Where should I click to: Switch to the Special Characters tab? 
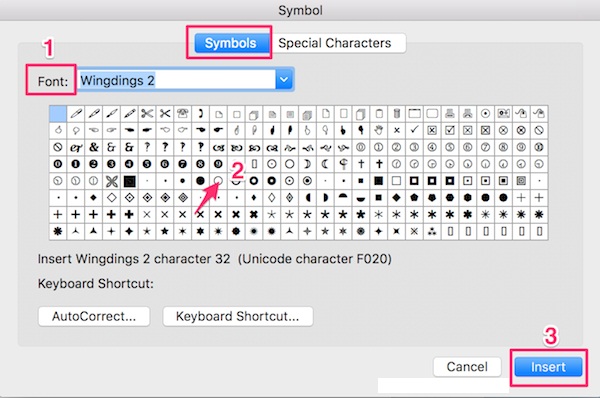tap(335, 43)
